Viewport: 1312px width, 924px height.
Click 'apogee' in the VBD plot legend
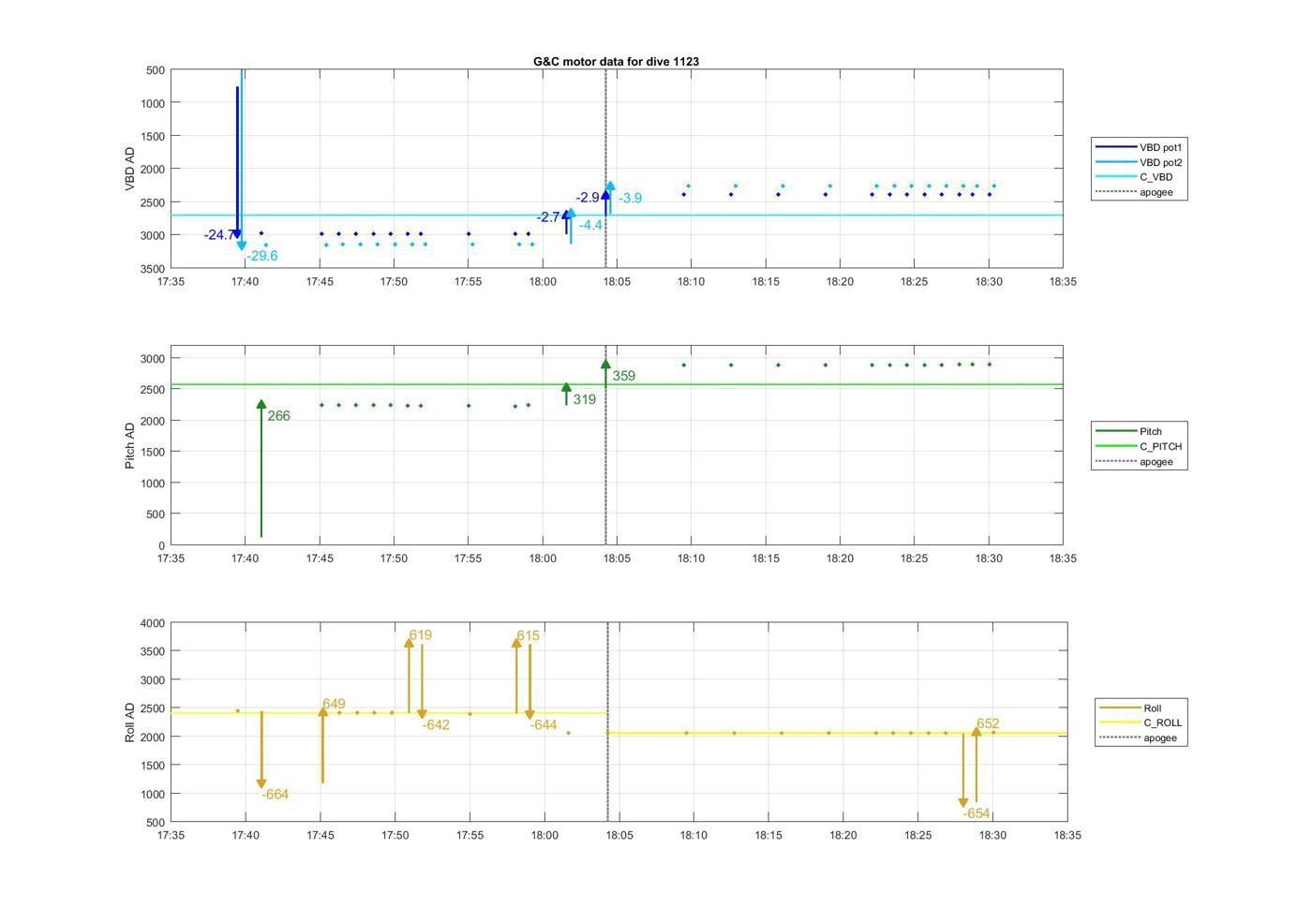(x=1134, y=192)
